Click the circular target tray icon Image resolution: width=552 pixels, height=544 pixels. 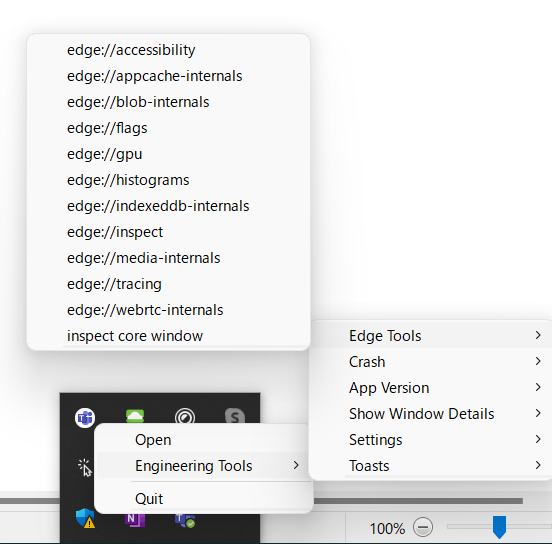(x=185, y=416)
